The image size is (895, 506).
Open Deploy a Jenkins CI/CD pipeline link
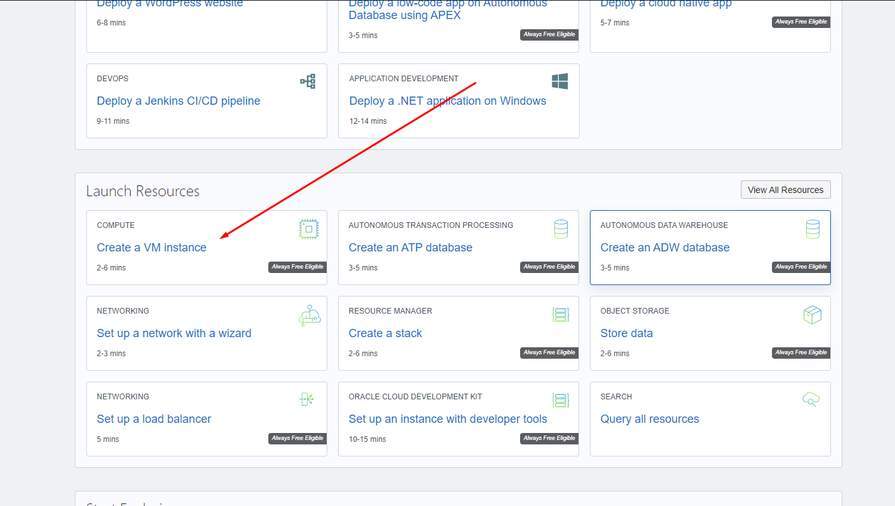click(x=178, y=101)
